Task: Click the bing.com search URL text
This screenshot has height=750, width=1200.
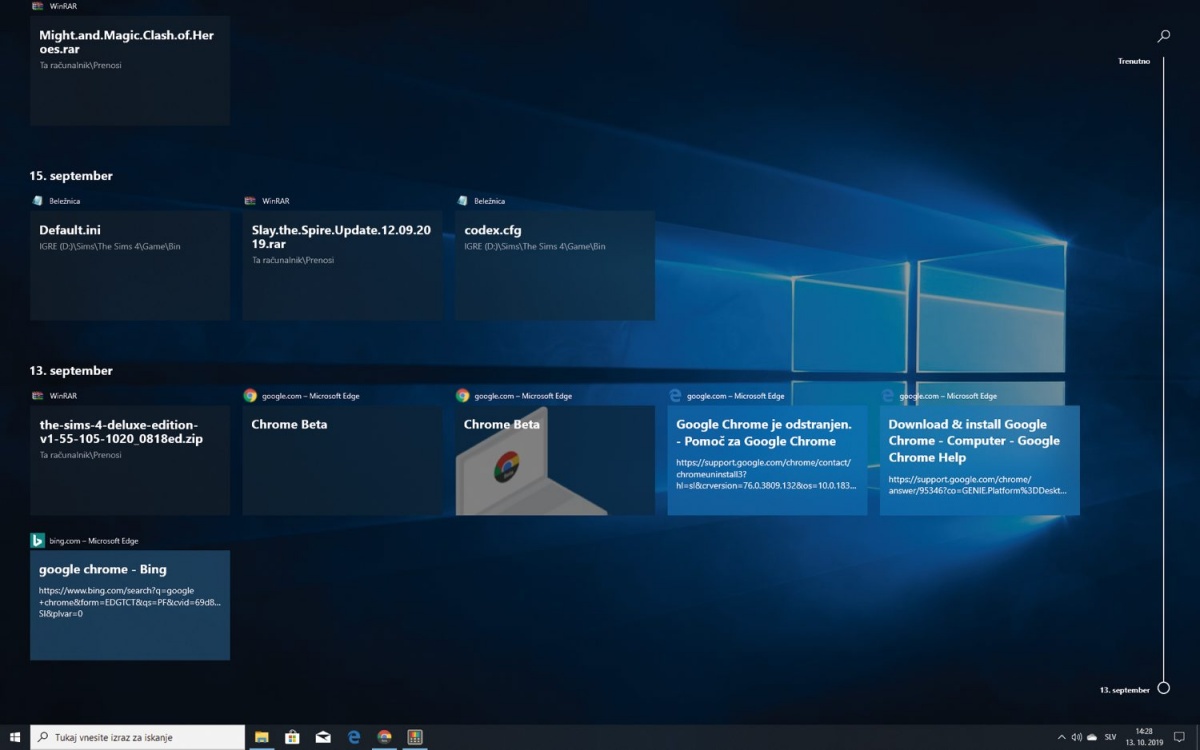Action: (130, 602)
